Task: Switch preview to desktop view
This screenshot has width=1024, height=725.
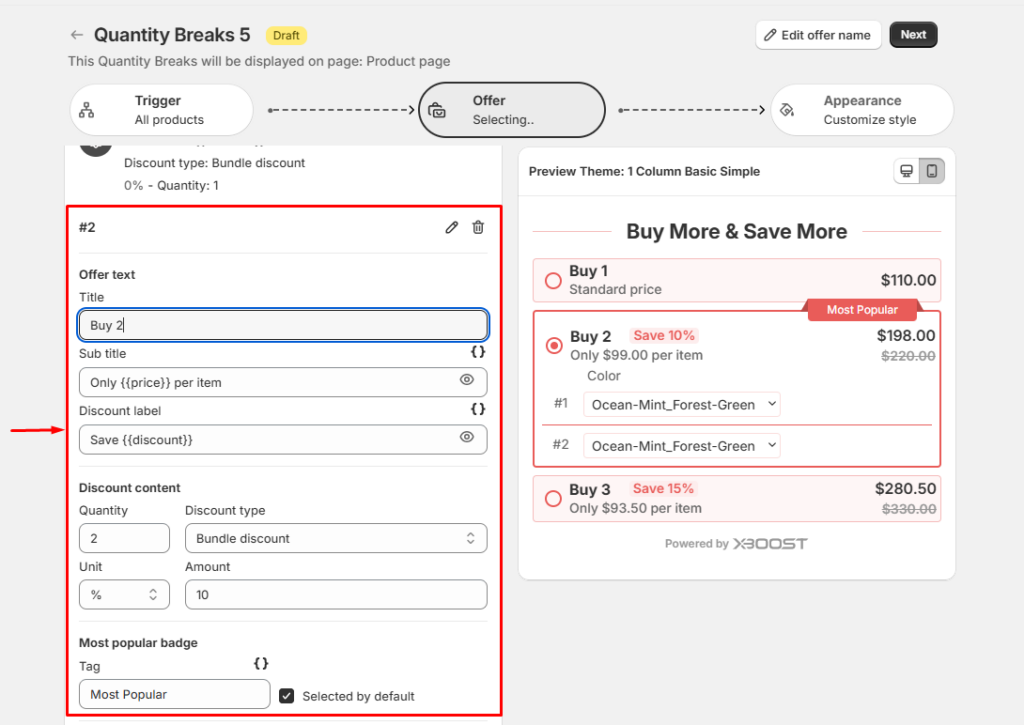Action: pyautogui.click(x=907, y=171)
